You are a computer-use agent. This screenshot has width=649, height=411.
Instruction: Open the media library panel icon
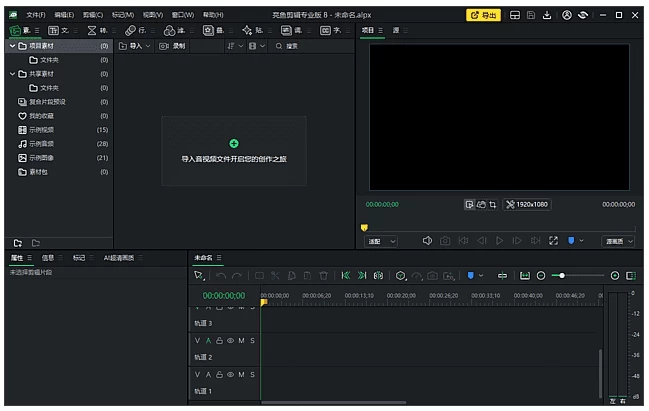click(x=15, y=30)
